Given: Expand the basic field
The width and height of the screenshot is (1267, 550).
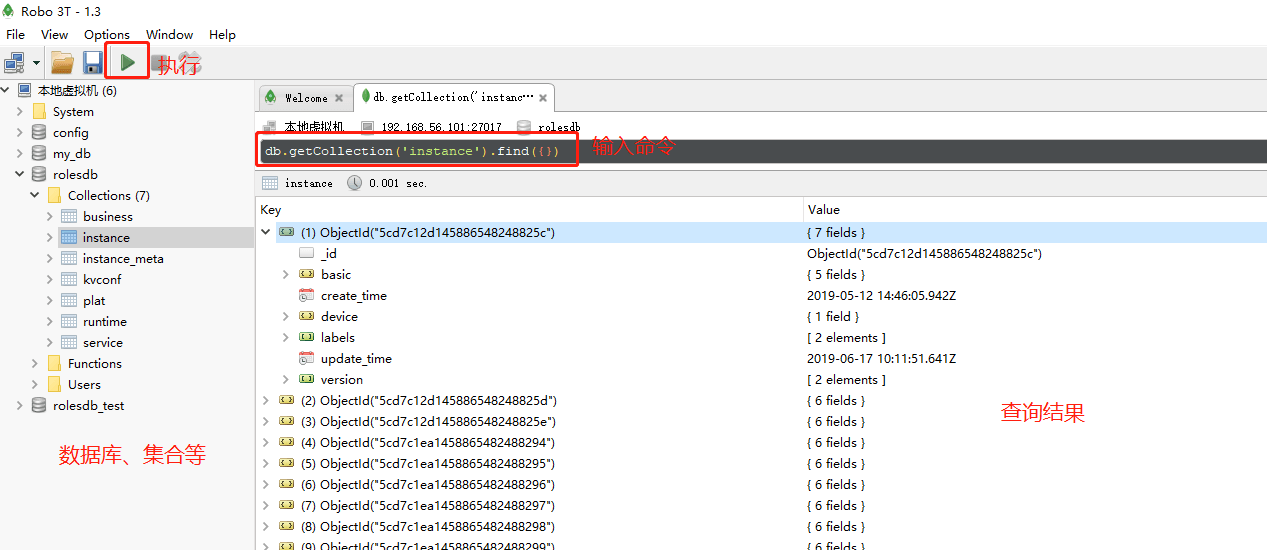Looking at the screenshot, I should click(286, 274).
